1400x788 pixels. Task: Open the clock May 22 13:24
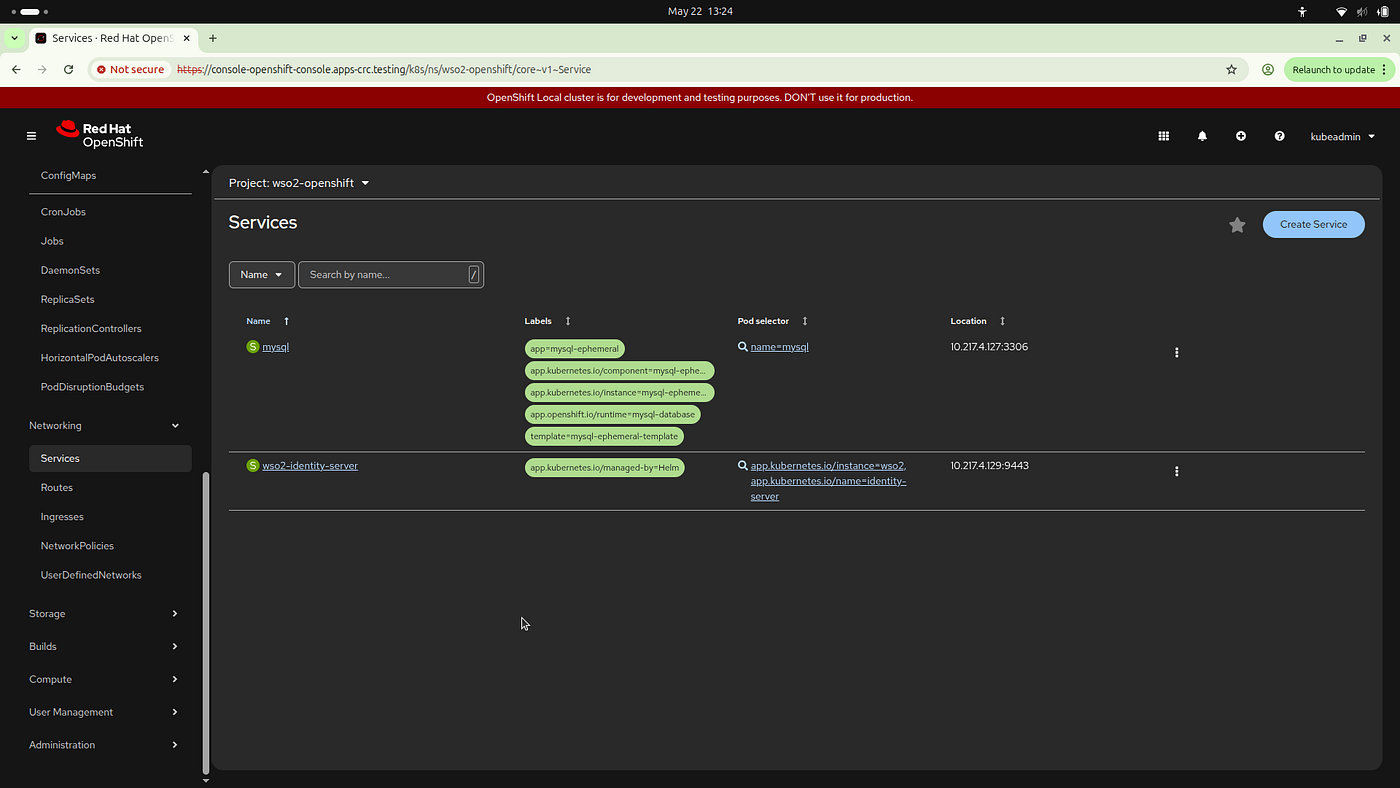[x=700, y=12]
